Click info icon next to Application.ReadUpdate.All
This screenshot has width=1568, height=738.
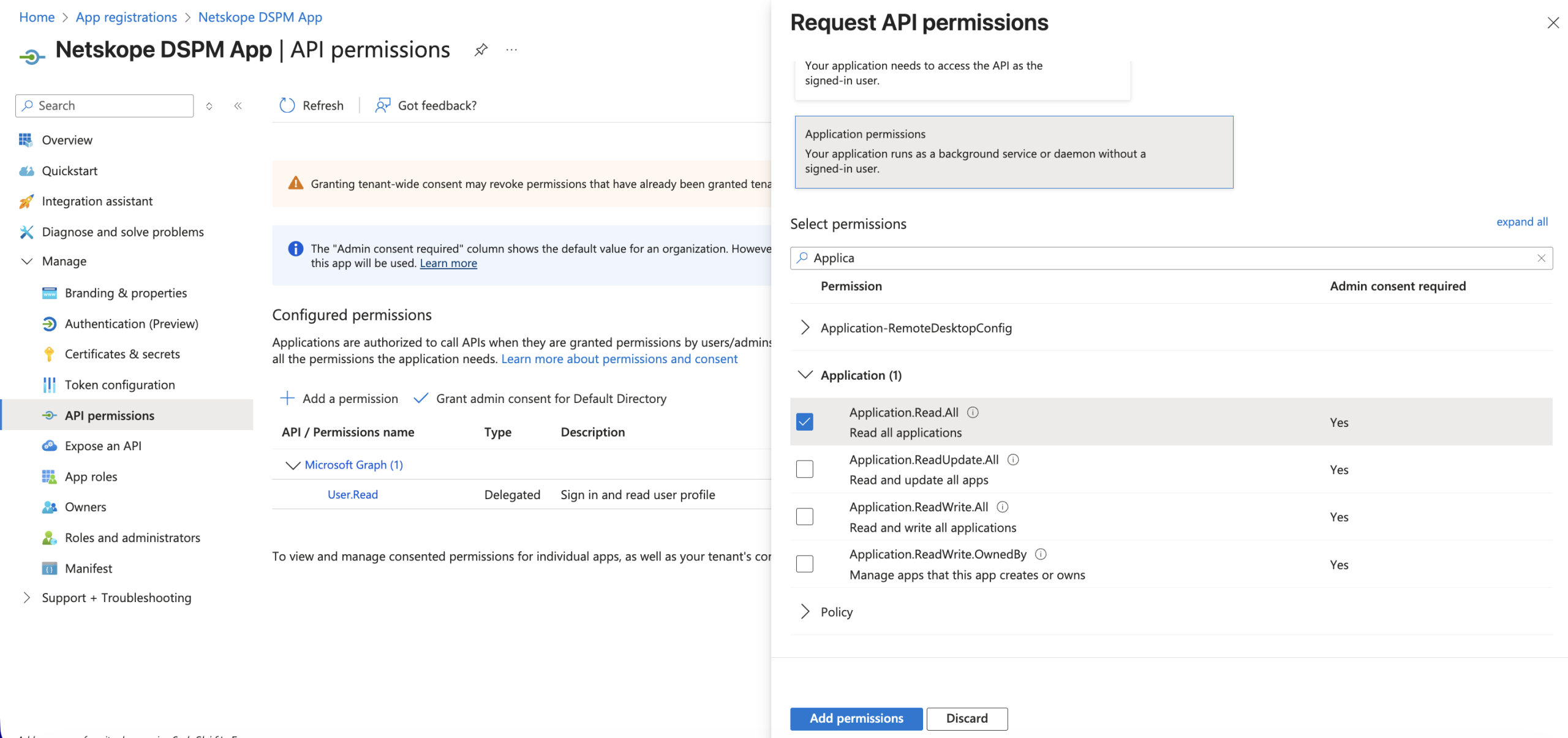click(1013, 459)
